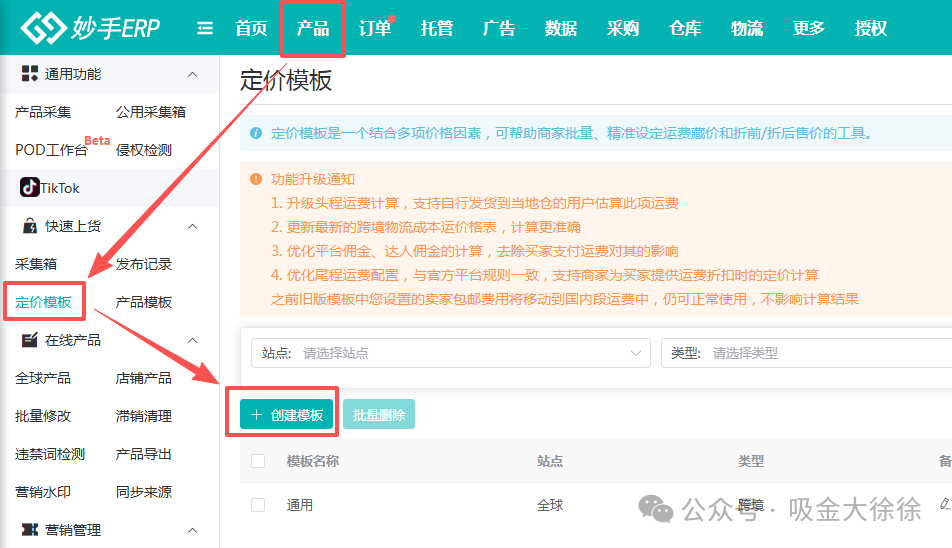Collapse the 通用功能 section chevron
This screenshot has height=548, width=952.
click(x=192, y=74)
